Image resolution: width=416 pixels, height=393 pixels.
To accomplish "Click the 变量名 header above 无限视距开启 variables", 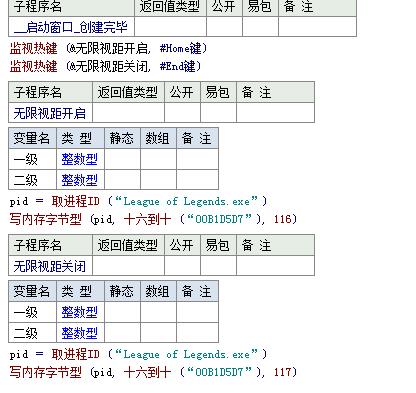I will pyautogui.click(x=33, y=138).
